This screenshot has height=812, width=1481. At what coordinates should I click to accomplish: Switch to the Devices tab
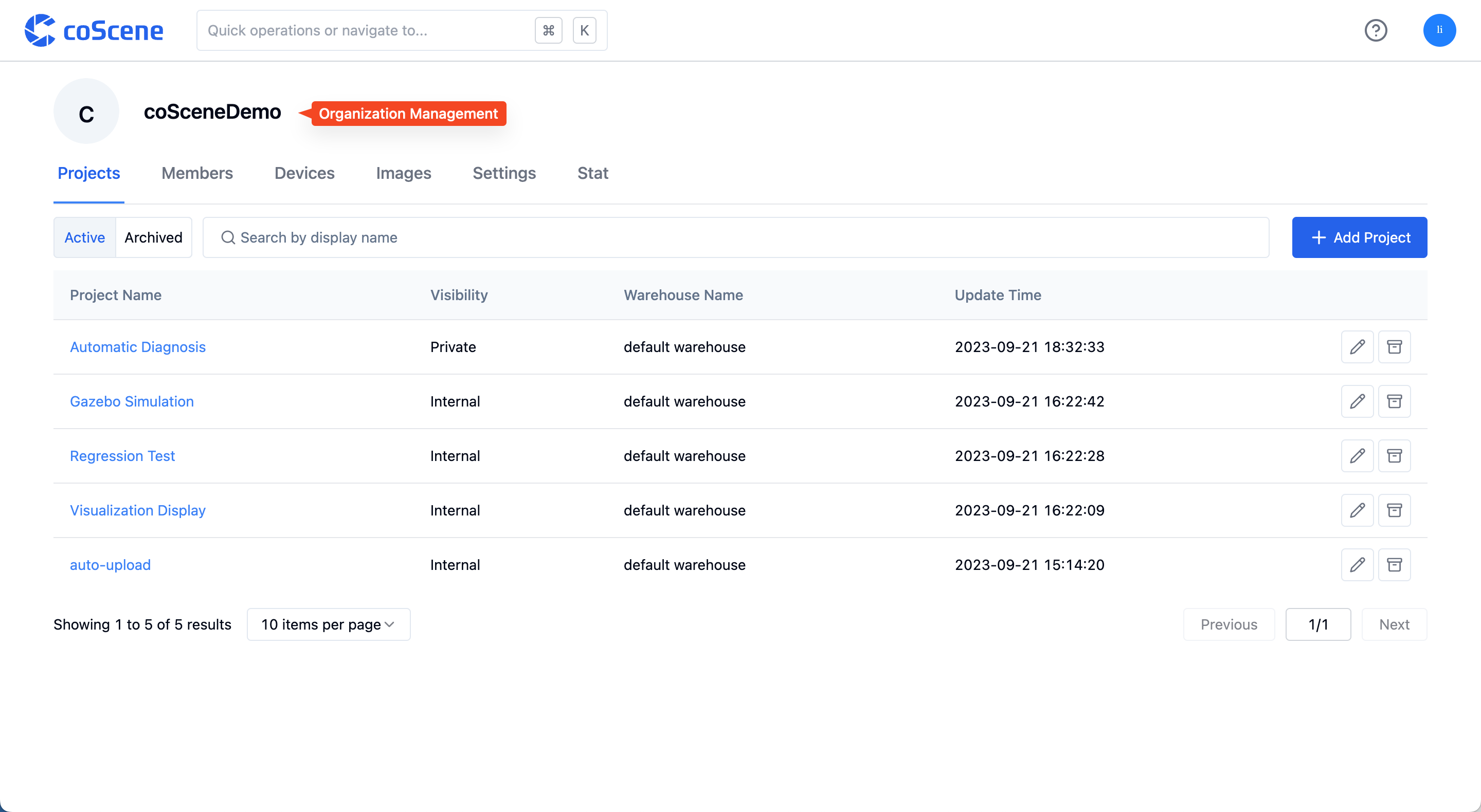(304, 173)
